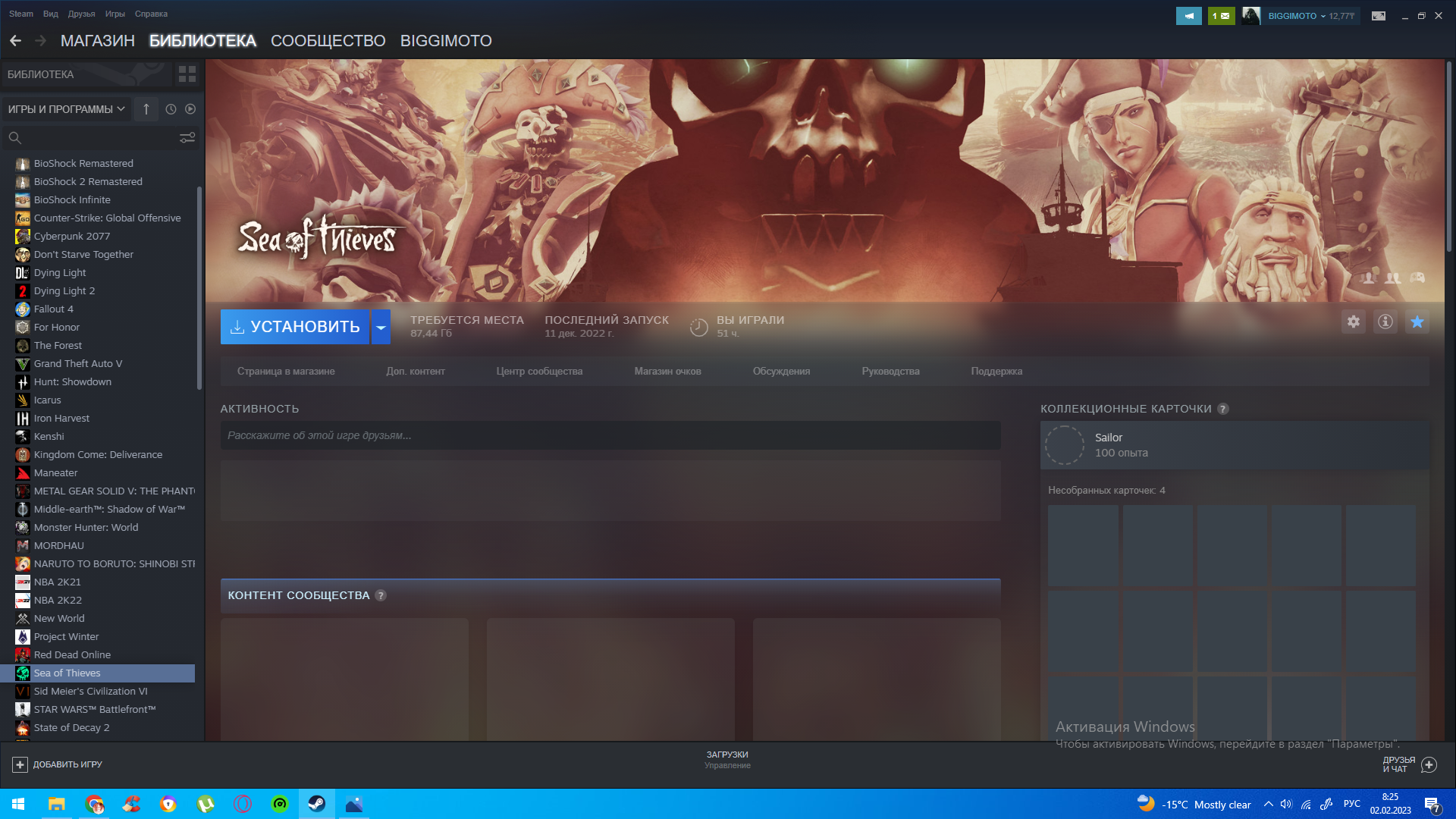Viewport: 1456px width, 819px height.
Task: Go to the МАГАЗИН tab
Action: [98, 41]
